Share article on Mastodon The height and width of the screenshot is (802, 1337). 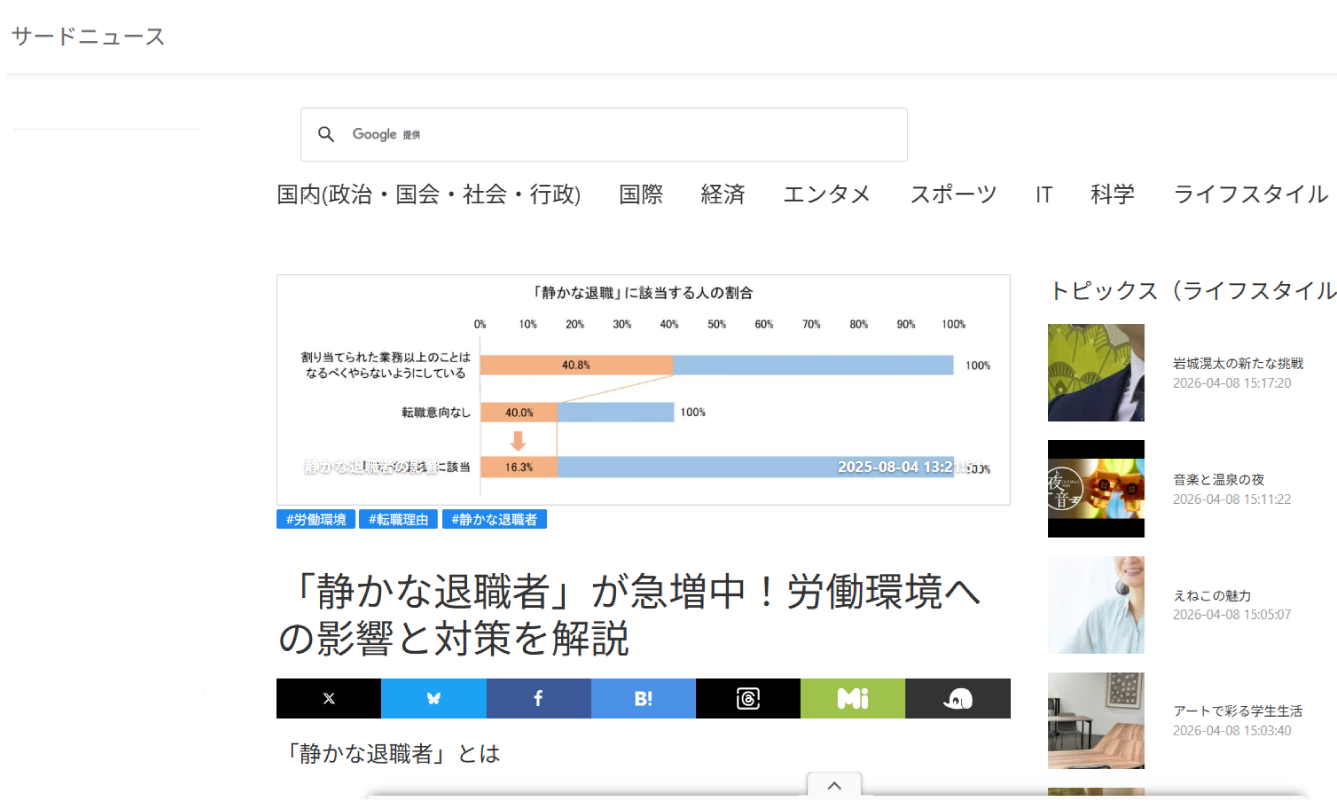(x=957, y=699)
